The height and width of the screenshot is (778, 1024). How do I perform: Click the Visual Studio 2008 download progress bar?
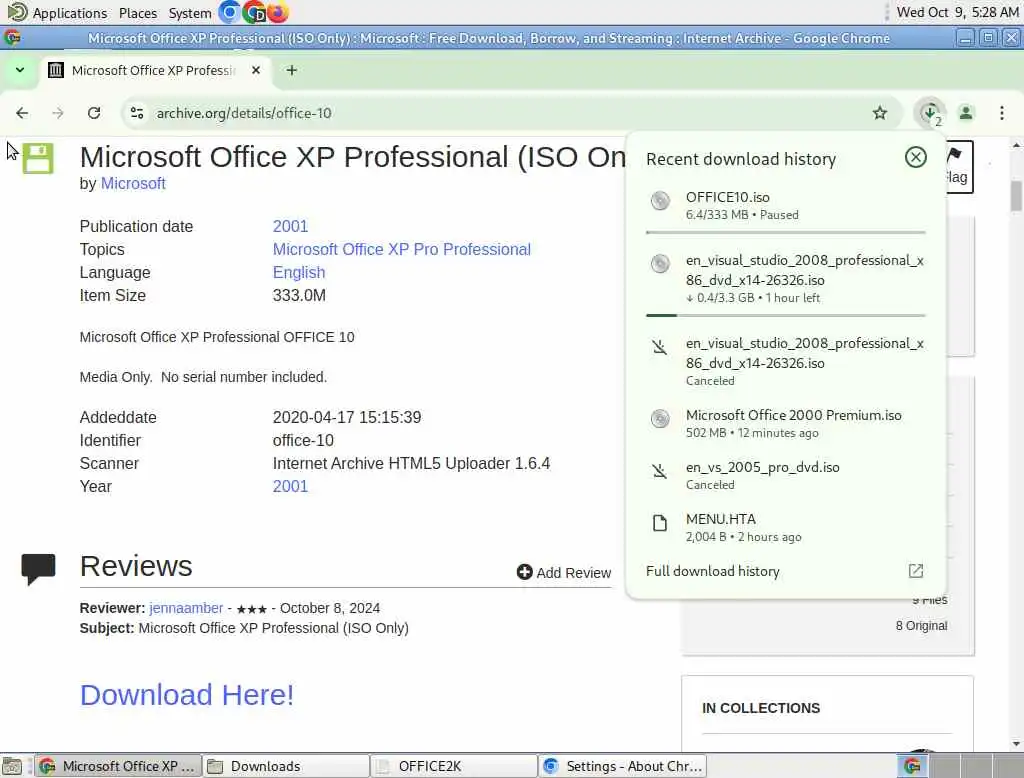click(786, 315)
